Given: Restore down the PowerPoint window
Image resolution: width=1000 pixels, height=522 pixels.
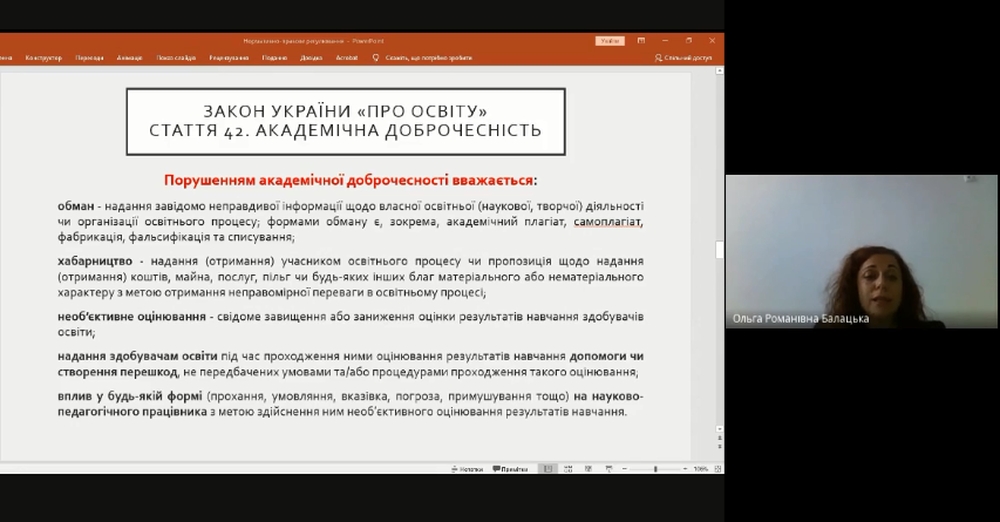Looking at the screenshot, I should [x=689, y=41].
